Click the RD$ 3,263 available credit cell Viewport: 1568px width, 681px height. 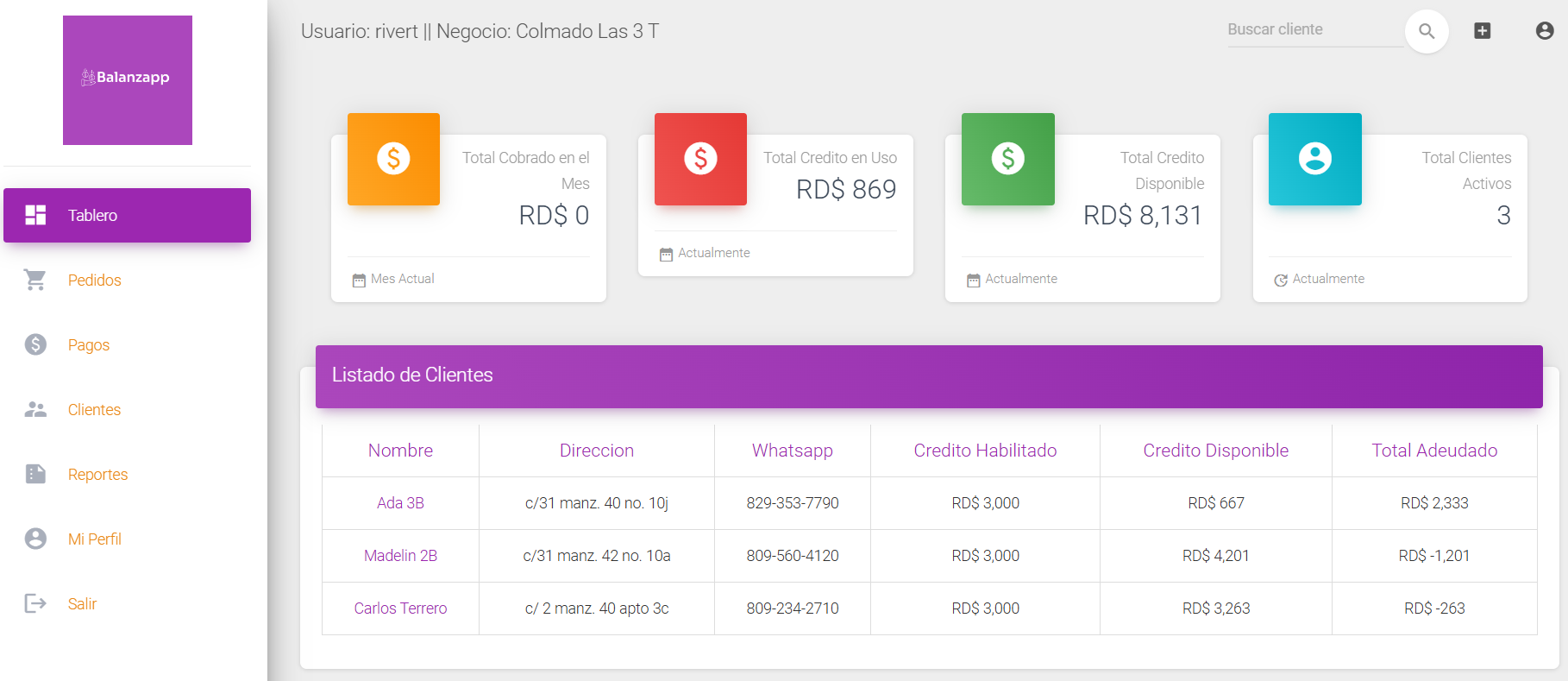1216,608
